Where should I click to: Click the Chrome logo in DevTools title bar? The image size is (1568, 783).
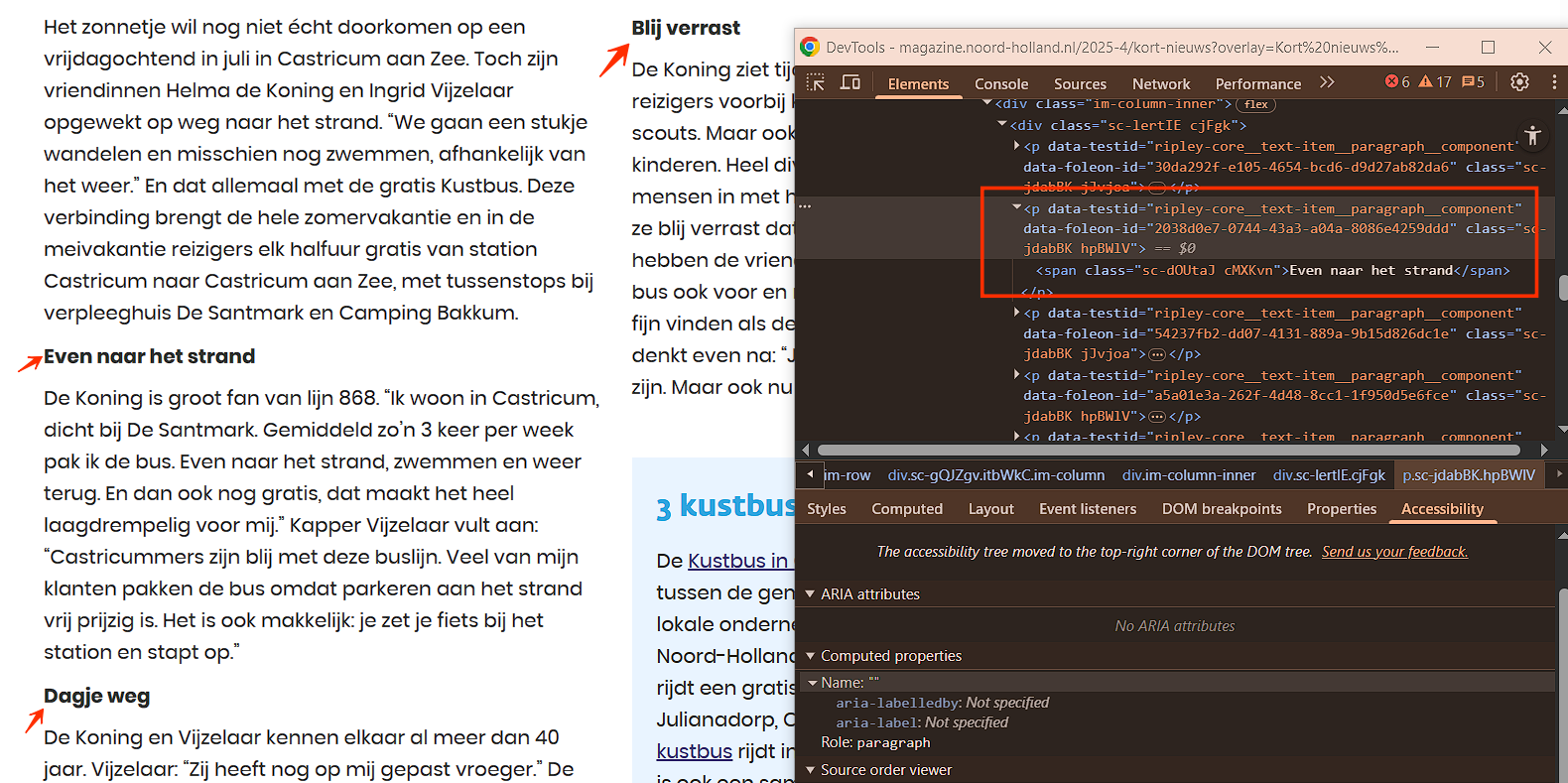click(810, 47)
